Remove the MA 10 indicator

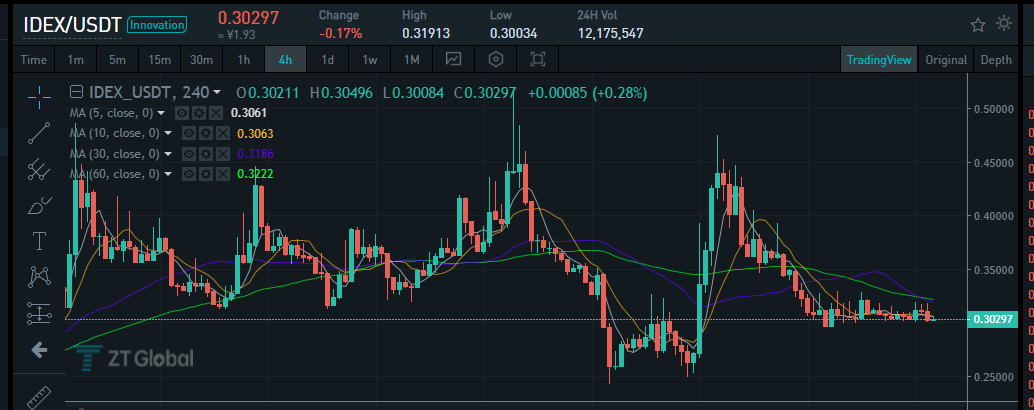[223, 134]
